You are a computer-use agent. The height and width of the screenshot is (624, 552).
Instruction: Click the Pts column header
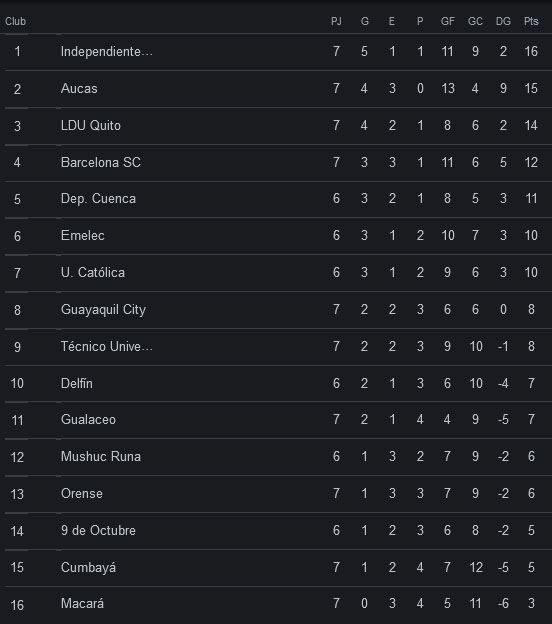[x=531, y=21]
